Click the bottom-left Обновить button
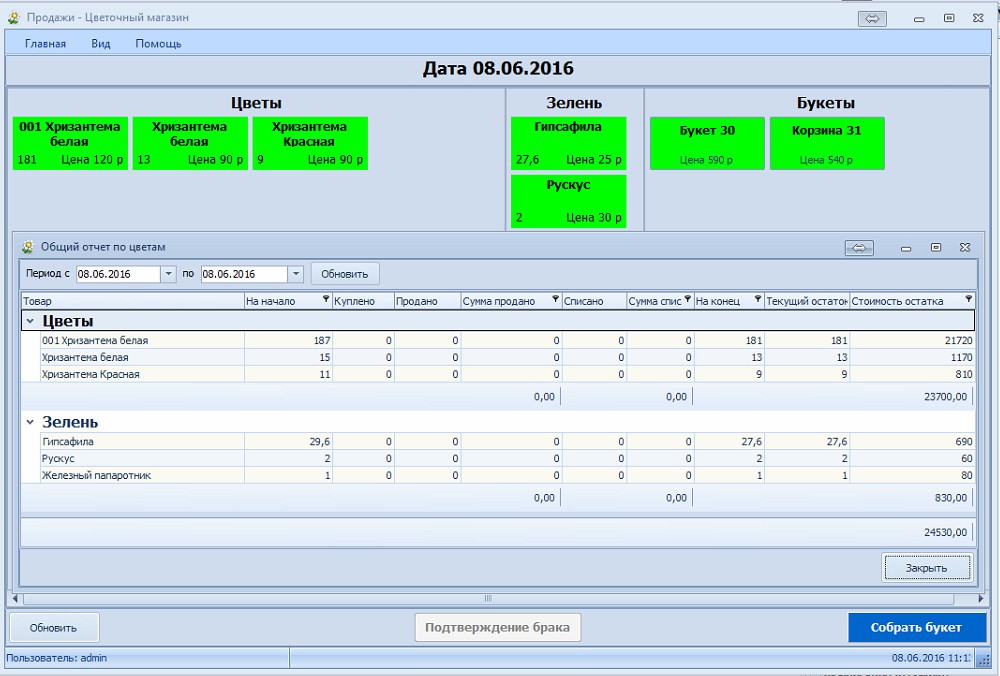 (54, 628)
